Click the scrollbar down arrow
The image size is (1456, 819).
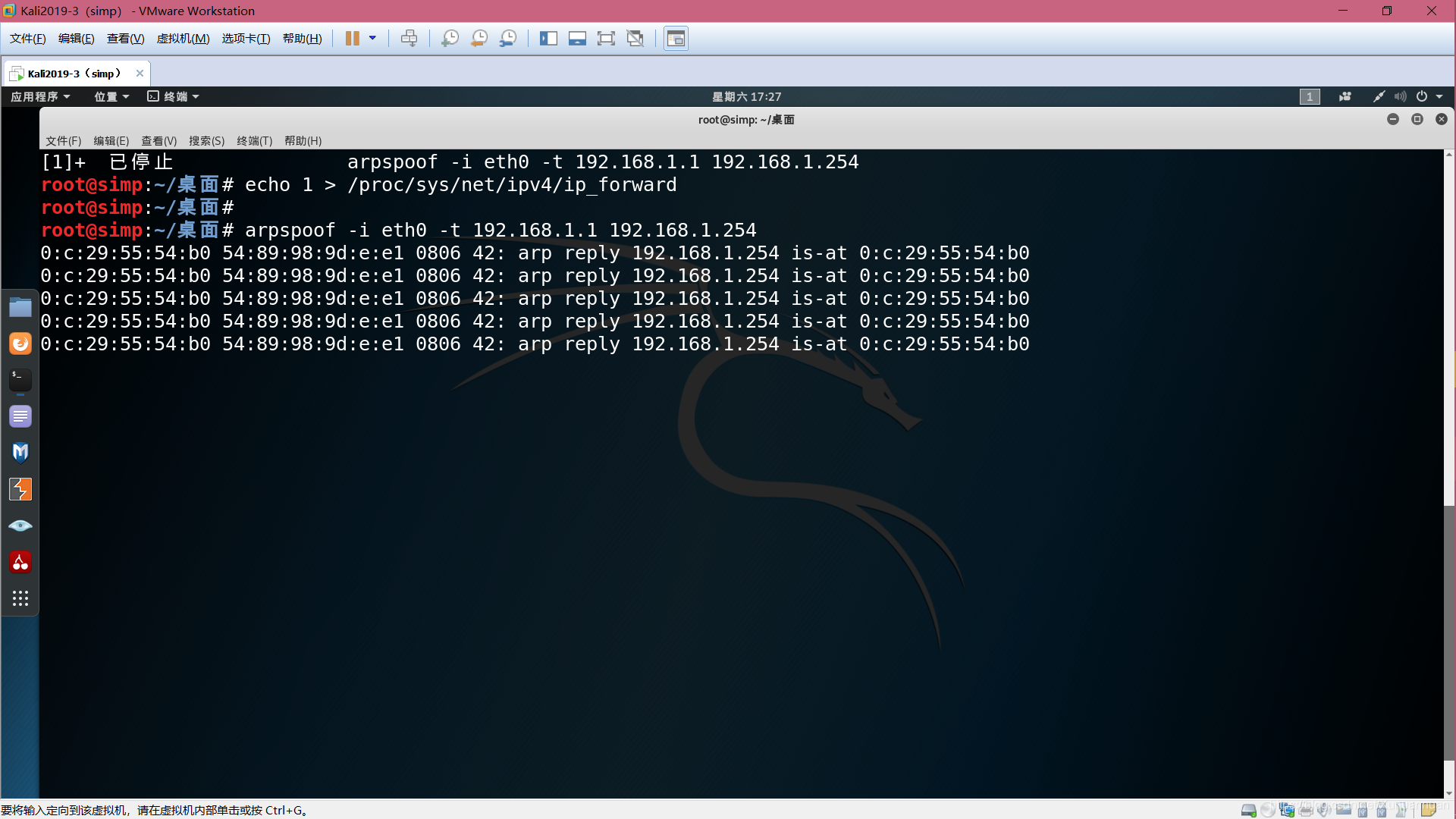(1448, 793)
